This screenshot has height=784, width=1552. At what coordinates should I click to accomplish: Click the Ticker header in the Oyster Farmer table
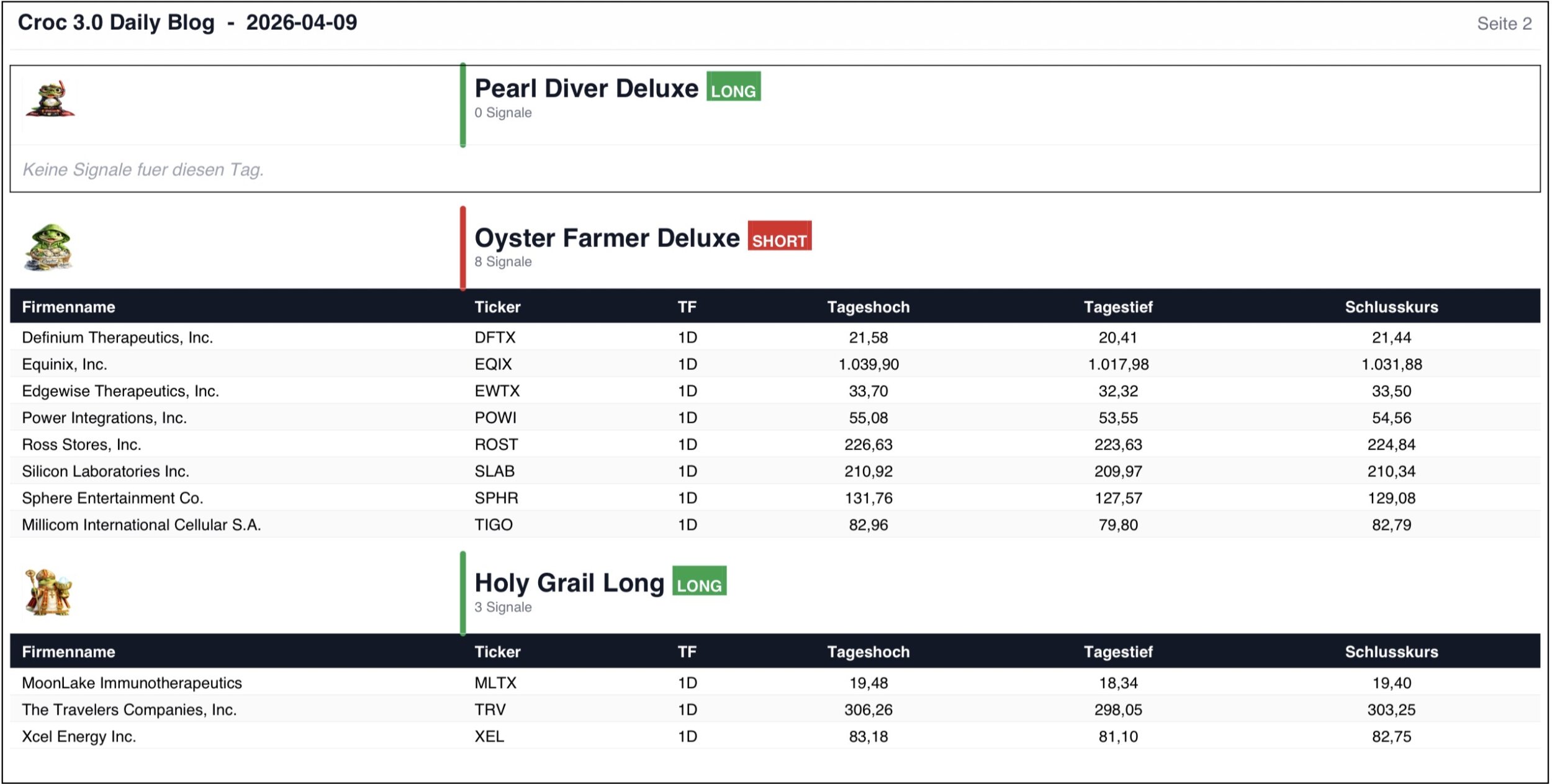(x=497, y=307)
